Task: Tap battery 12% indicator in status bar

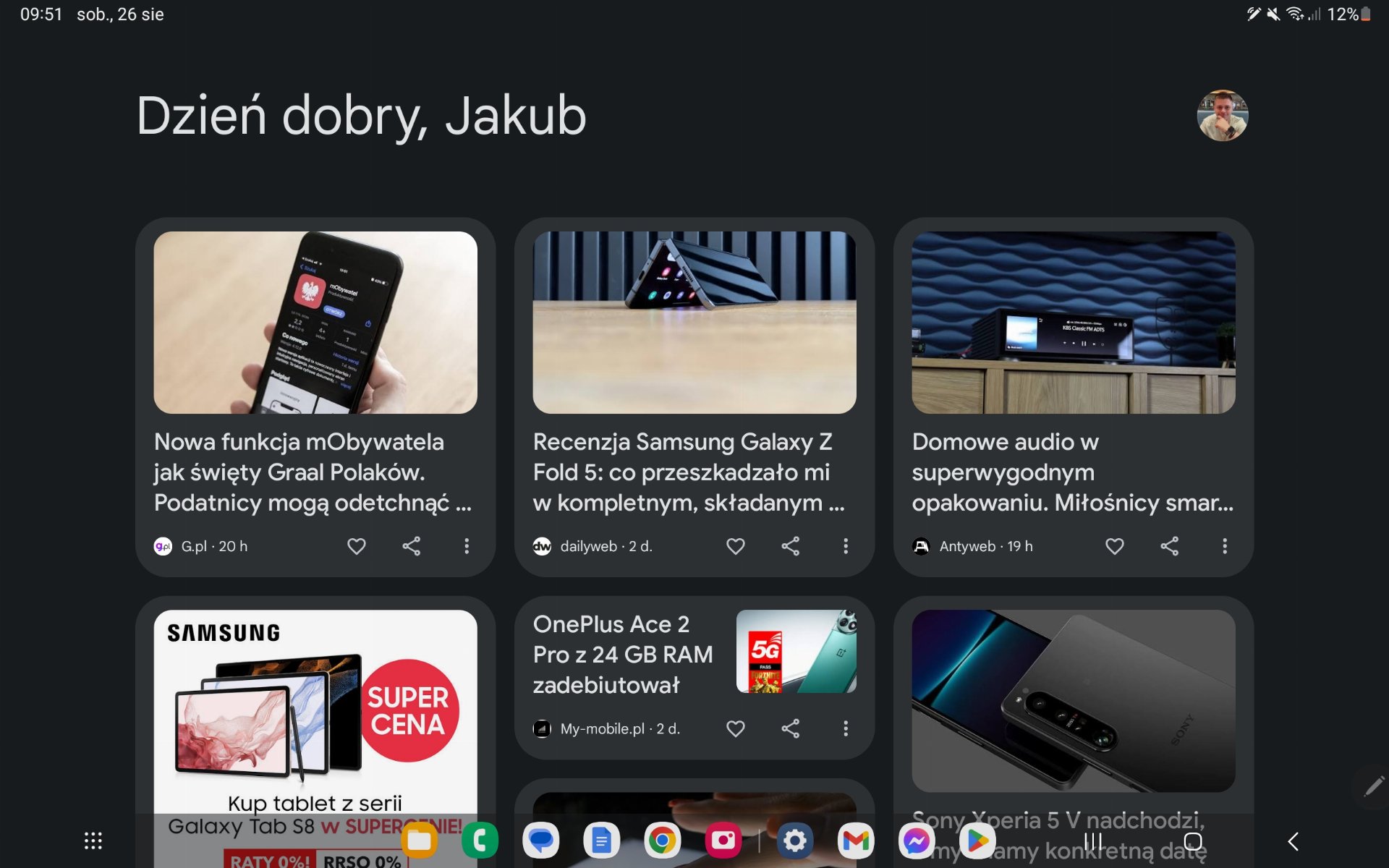Action: [1348, 14]
